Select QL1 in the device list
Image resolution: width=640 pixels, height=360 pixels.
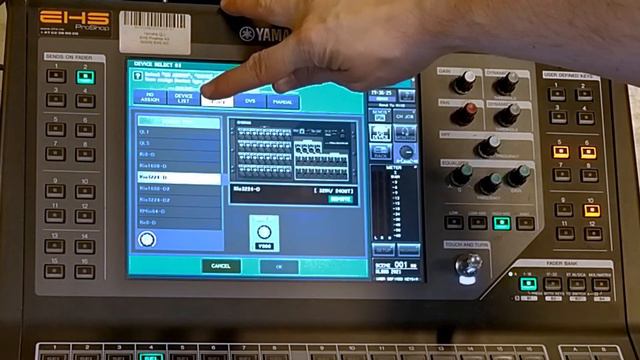point(180,132)
